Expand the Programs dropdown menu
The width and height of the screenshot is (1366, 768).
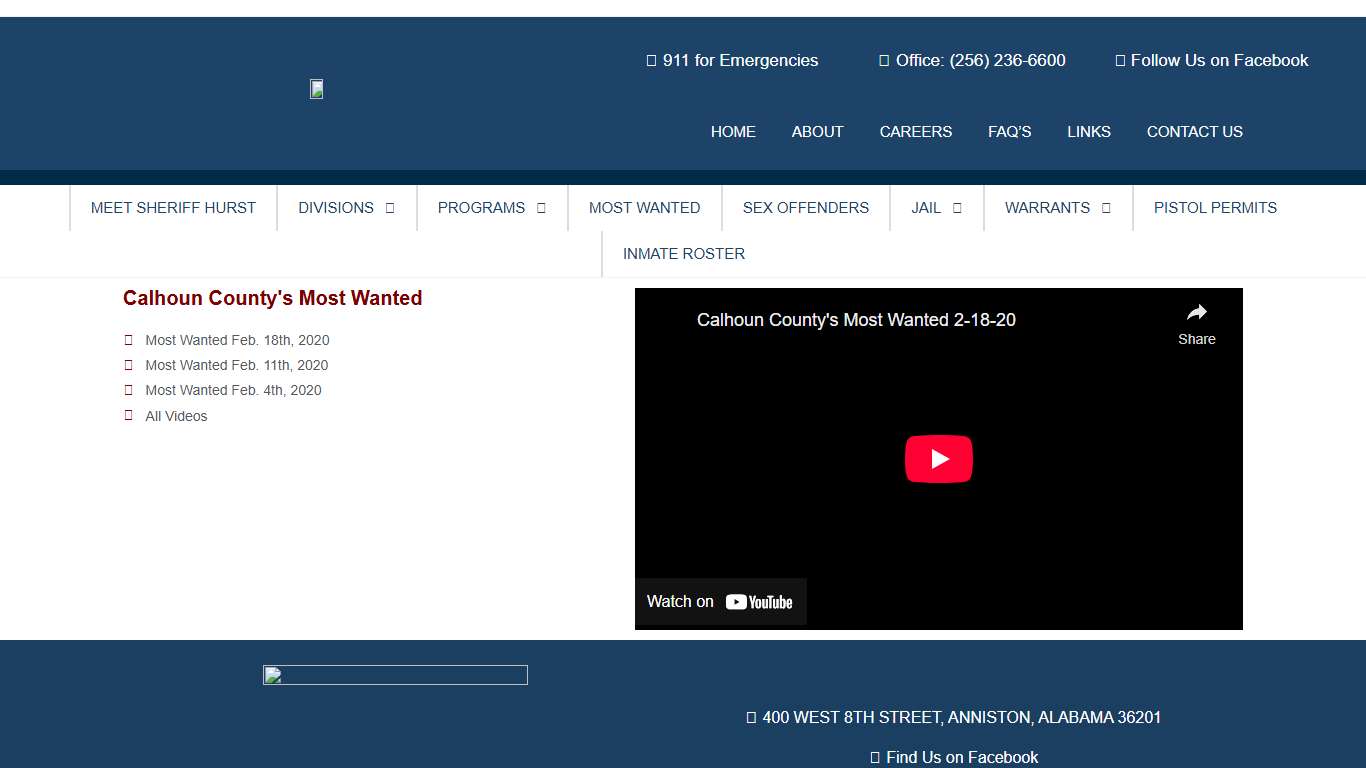pyautogui.click(x=491, y=208)
